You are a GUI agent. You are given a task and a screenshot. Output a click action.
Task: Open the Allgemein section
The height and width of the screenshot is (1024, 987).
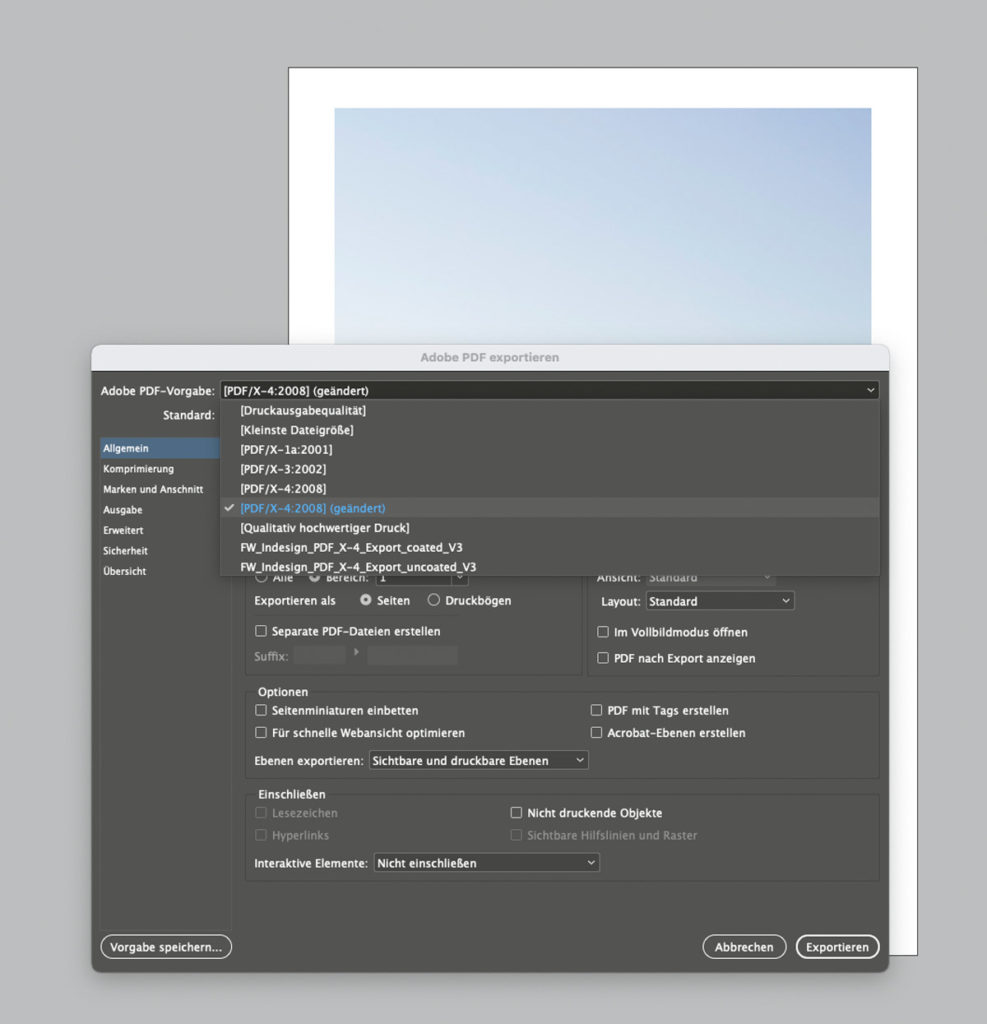pyautogui.click(x=160, y=448)
